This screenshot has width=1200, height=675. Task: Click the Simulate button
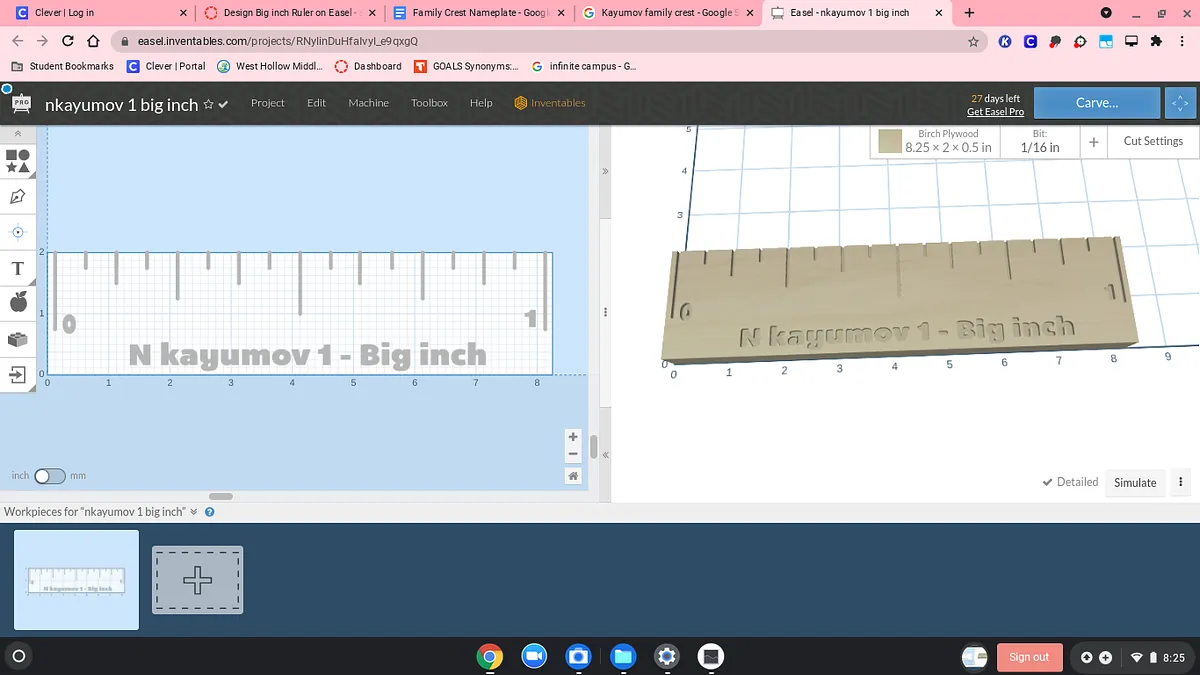pyautogui.click(x=1135, y=482)
